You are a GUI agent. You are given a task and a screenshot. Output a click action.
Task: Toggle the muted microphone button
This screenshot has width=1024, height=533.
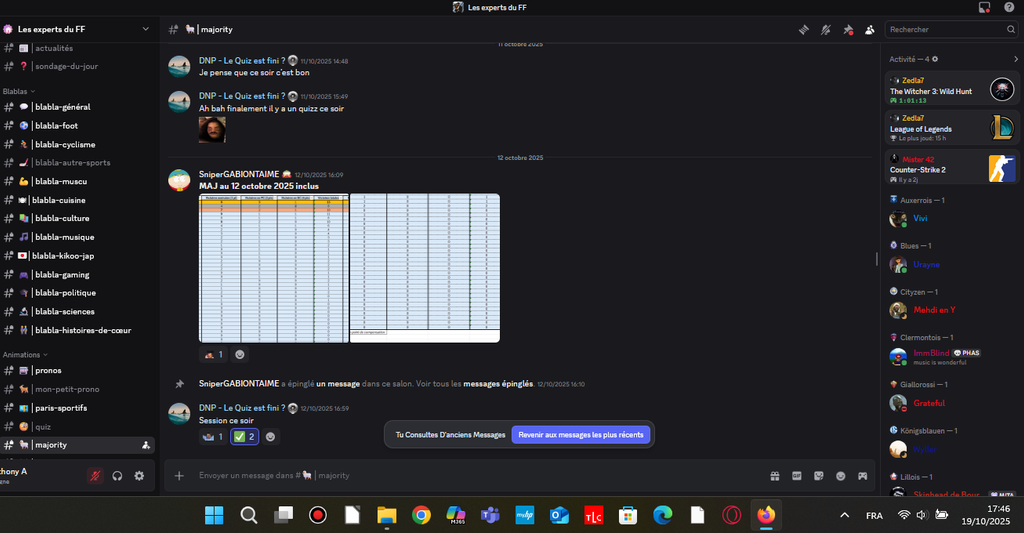pos(96,476)
